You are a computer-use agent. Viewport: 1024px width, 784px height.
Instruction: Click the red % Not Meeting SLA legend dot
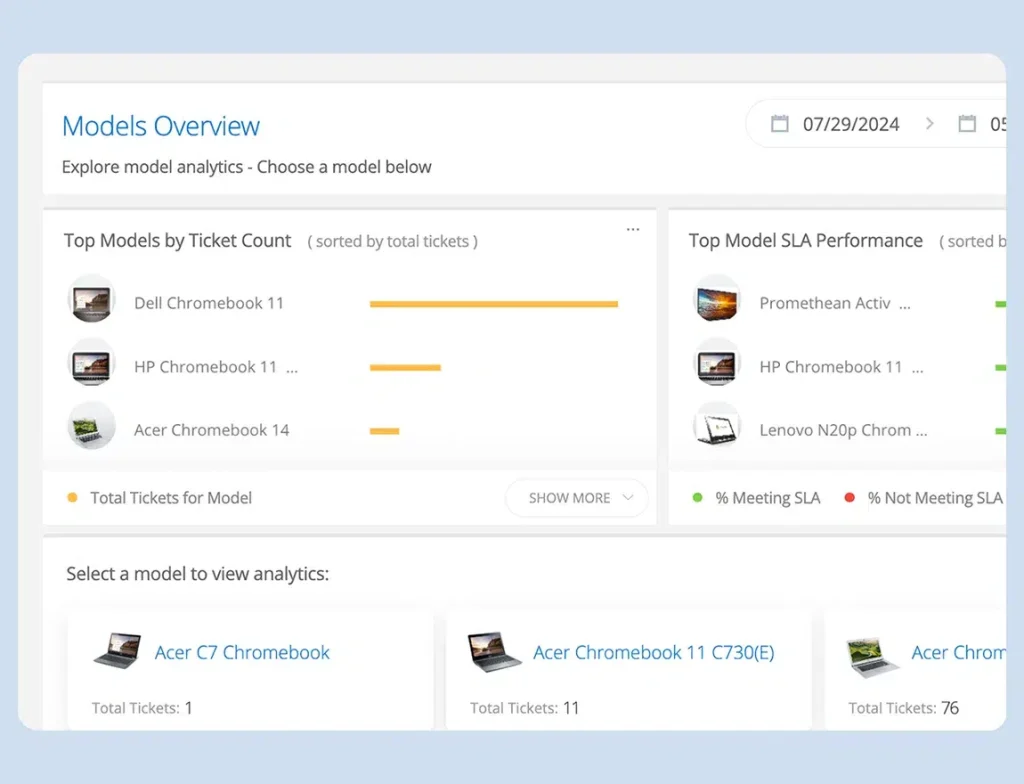tap(850, 498)
